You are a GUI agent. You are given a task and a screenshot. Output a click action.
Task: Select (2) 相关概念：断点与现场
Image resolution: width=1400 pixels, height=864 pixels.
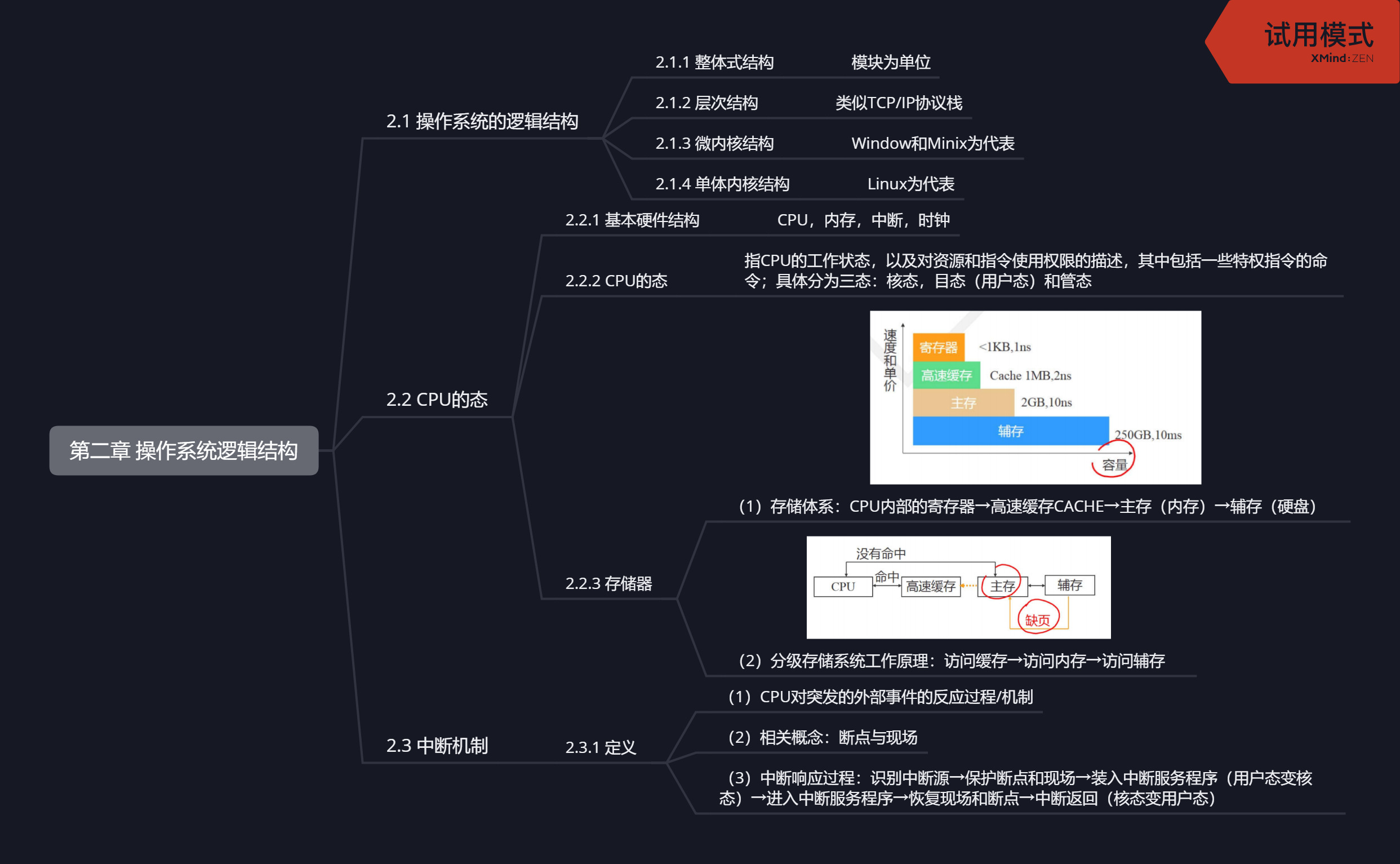pyautogui.click(x=823, y=738)
